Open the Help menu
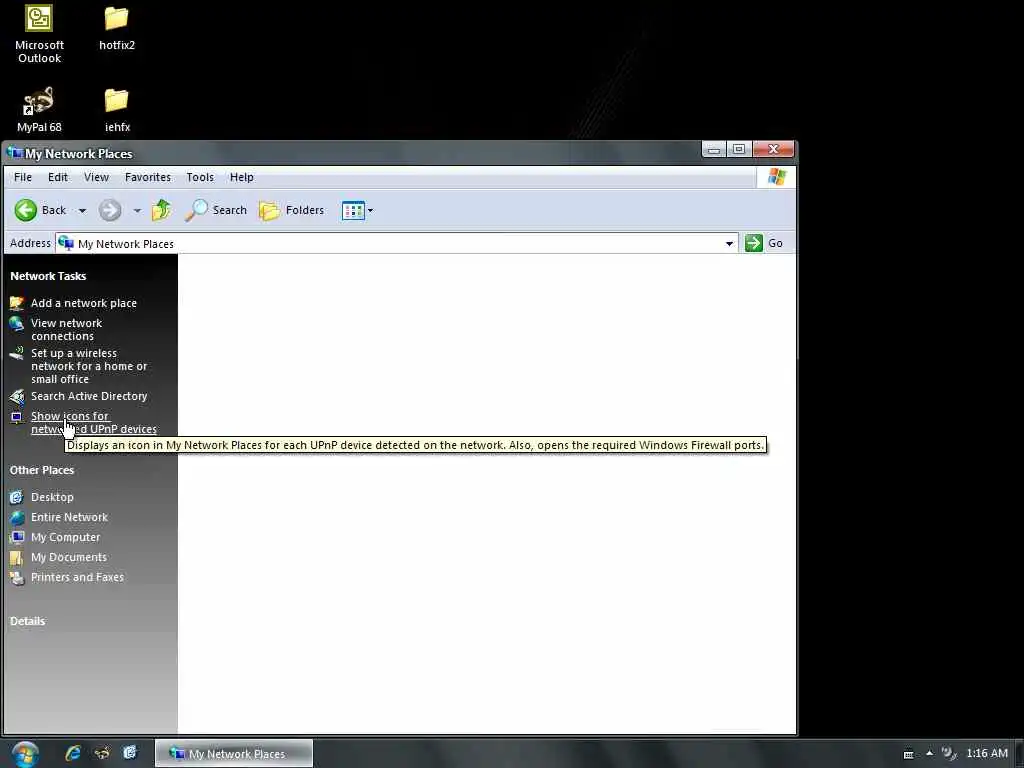The image size is (1024, 768). coord(242,177)
